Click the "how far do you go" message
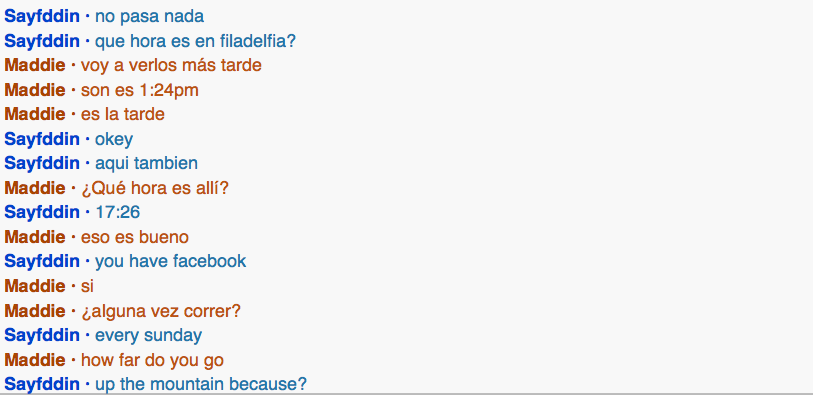 [x=152, y=360]
